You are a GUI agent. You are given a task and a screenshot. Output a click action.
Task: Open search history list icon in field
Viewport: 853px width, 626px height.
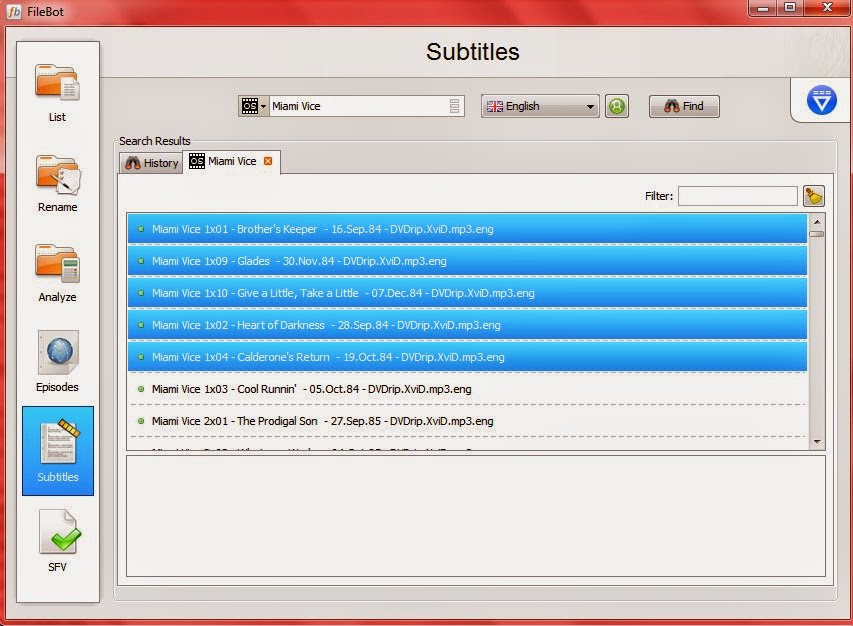click(x=455, y=106)
